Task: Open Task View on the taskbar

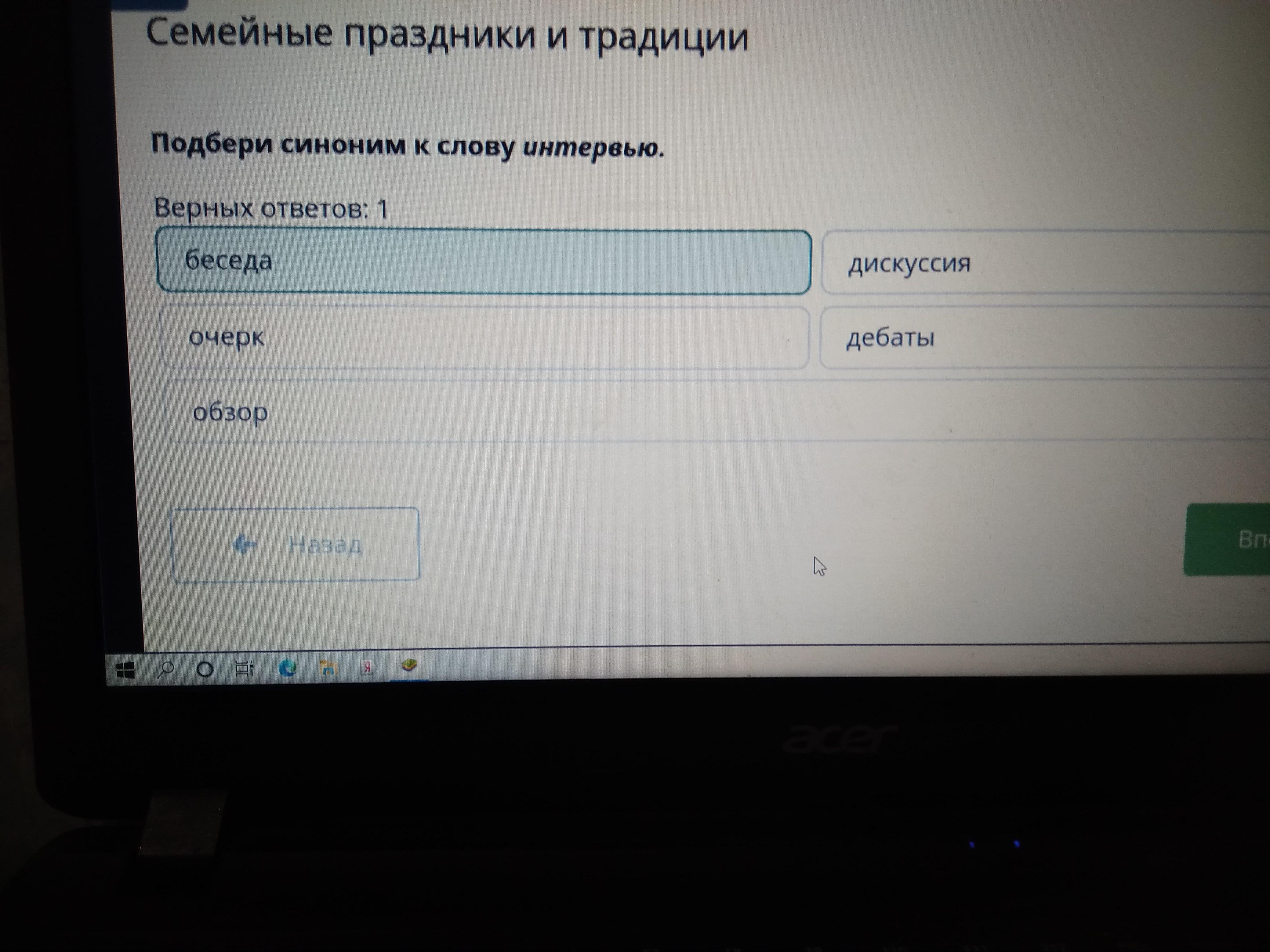Action: coord(245,669)
